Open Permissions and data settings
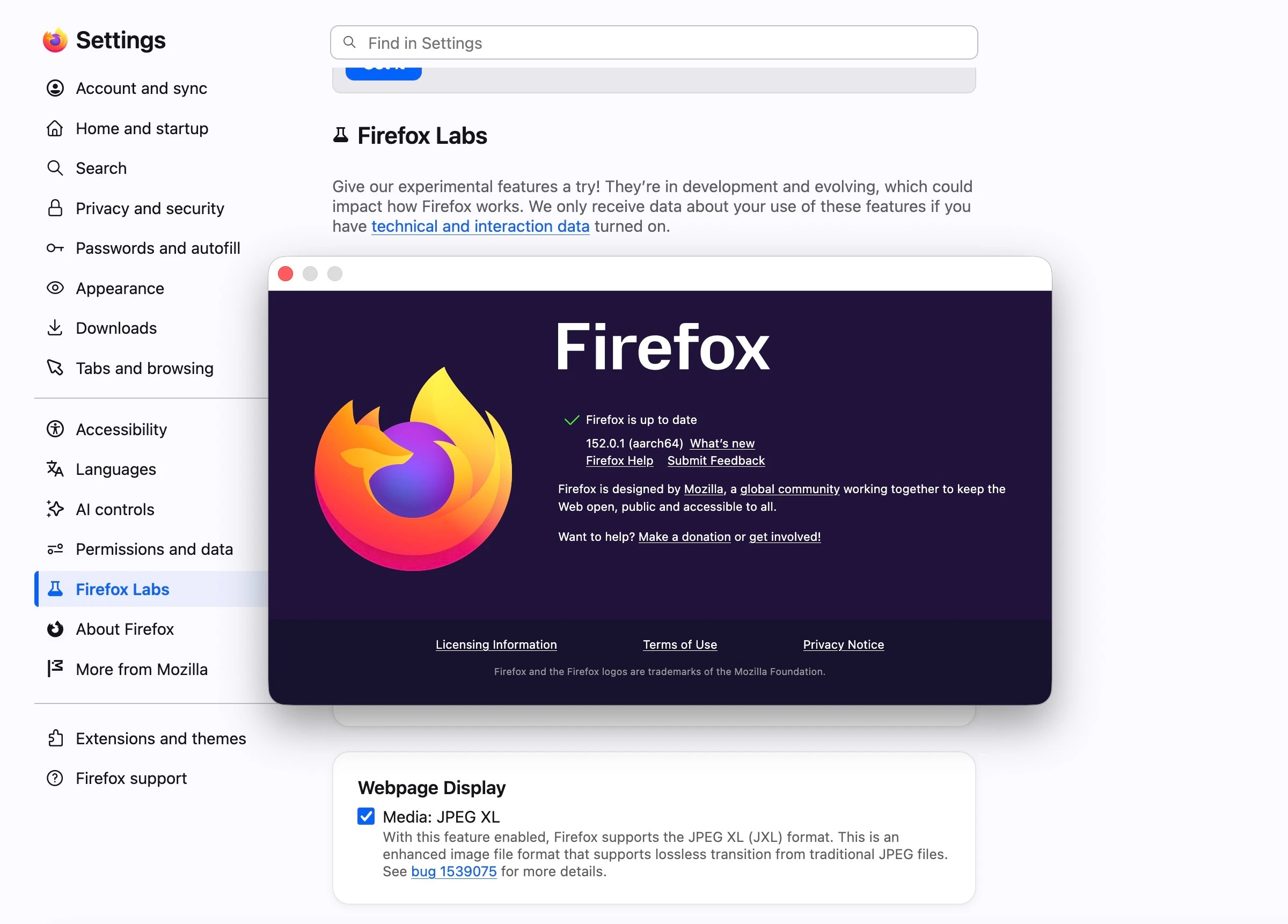Screen dimensions: 1288x924 tap(153, 549)
